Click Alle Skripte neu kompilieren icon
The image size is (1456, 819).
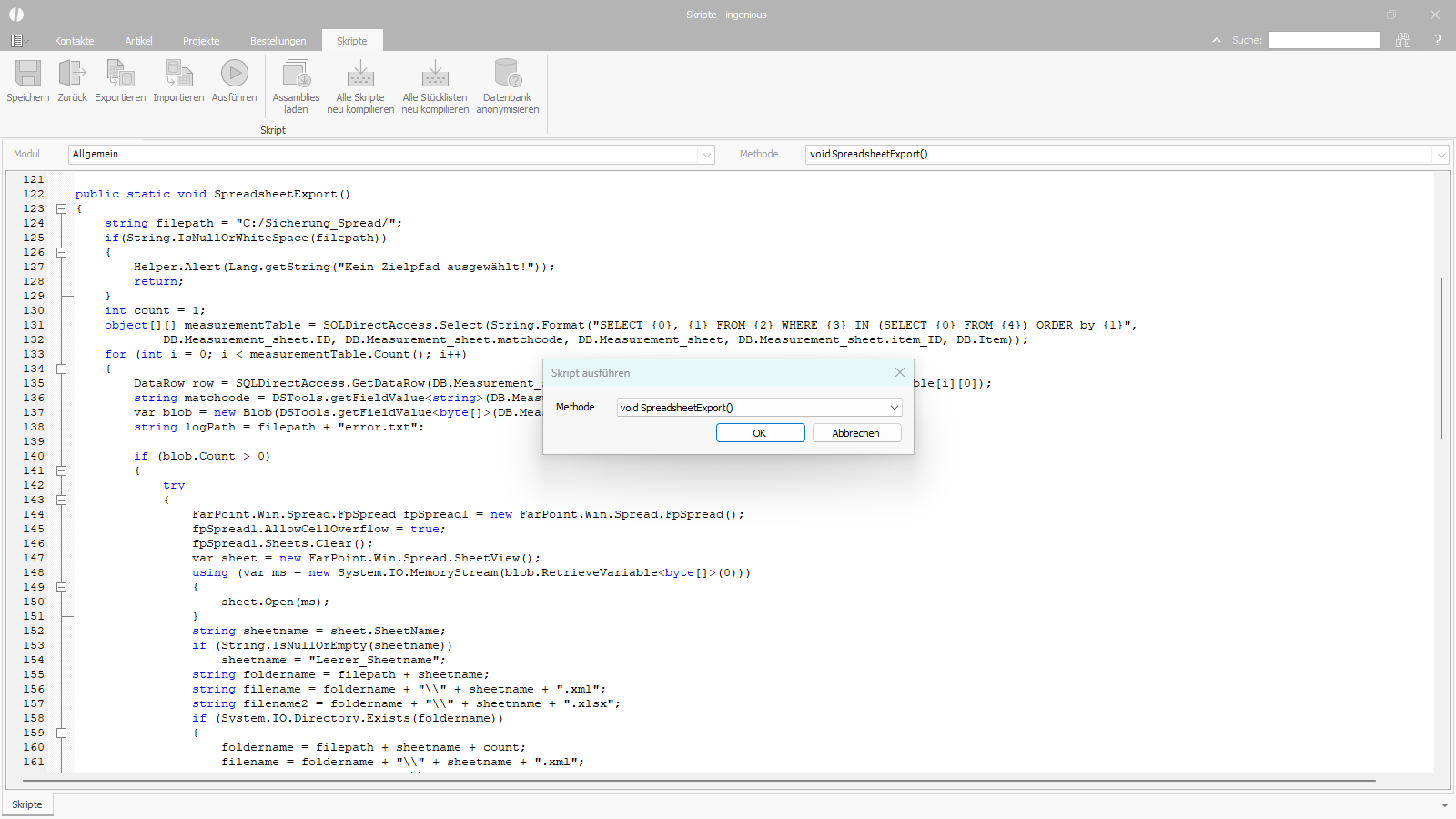[360, 75]
